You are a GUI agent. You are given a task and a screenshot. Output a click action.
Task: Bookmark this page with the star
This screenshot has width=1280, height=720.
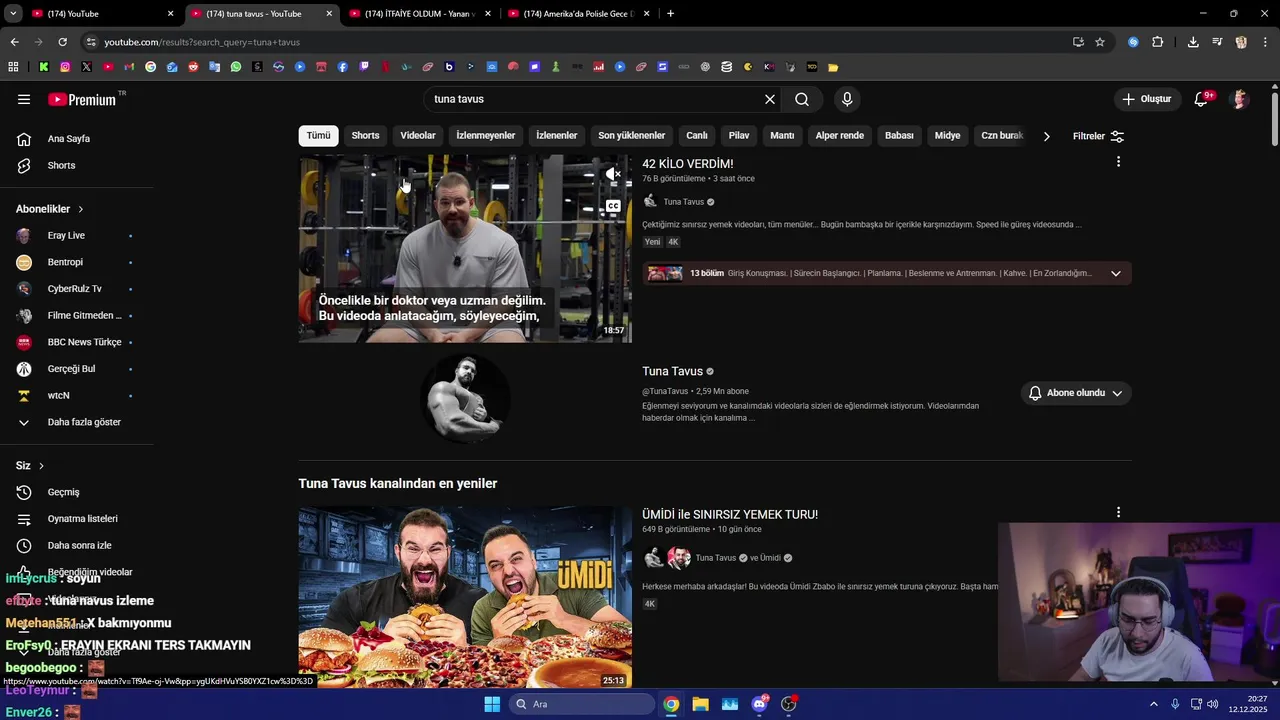click(x=1100, y=42)
